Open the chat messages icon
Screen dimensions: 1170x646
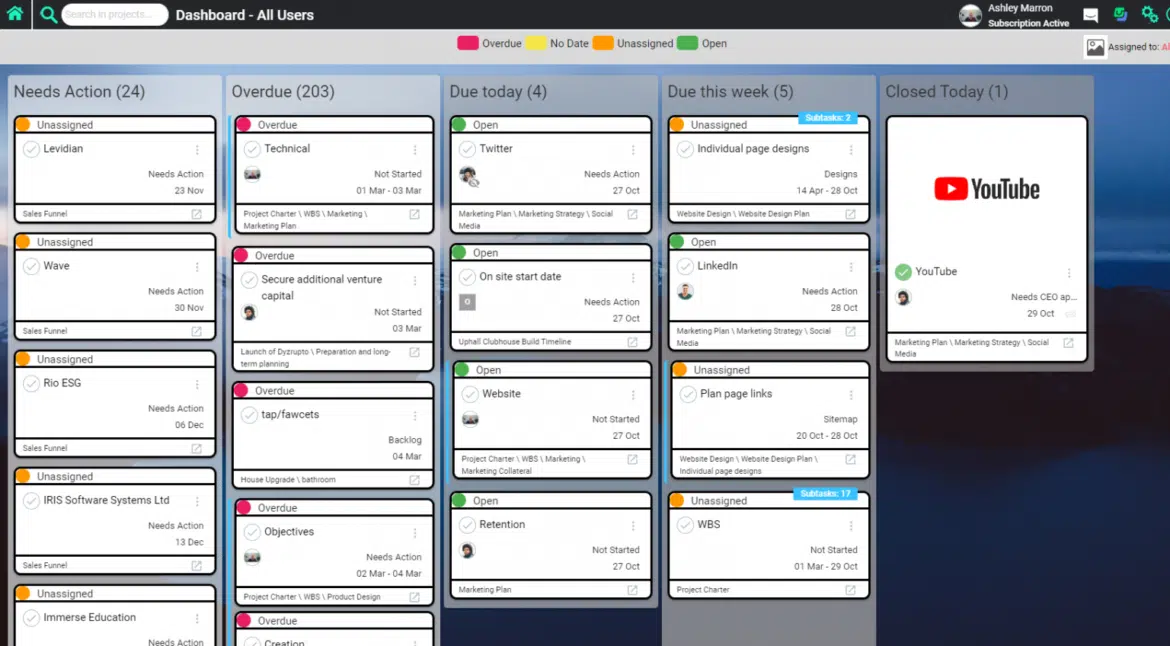coord(1090,15)
